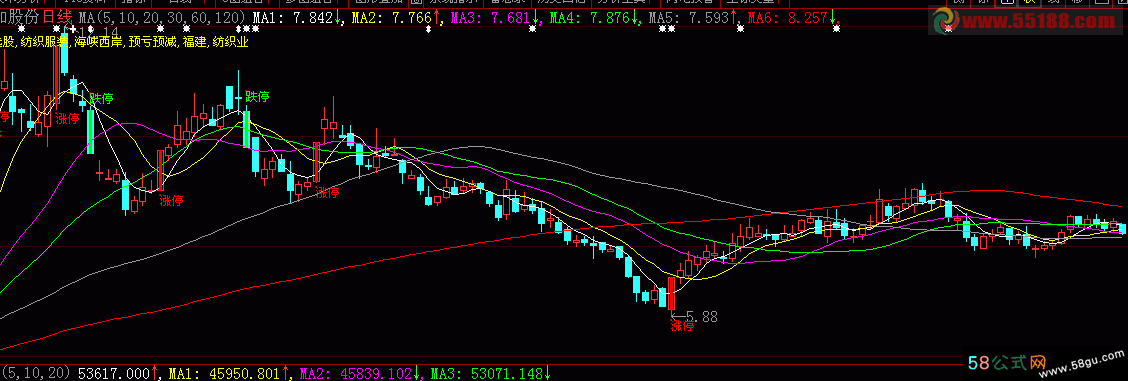Viewport: 1128px width, 381px height.
Task: Click the 5.88 lowest price label
Action: [702, 316]
